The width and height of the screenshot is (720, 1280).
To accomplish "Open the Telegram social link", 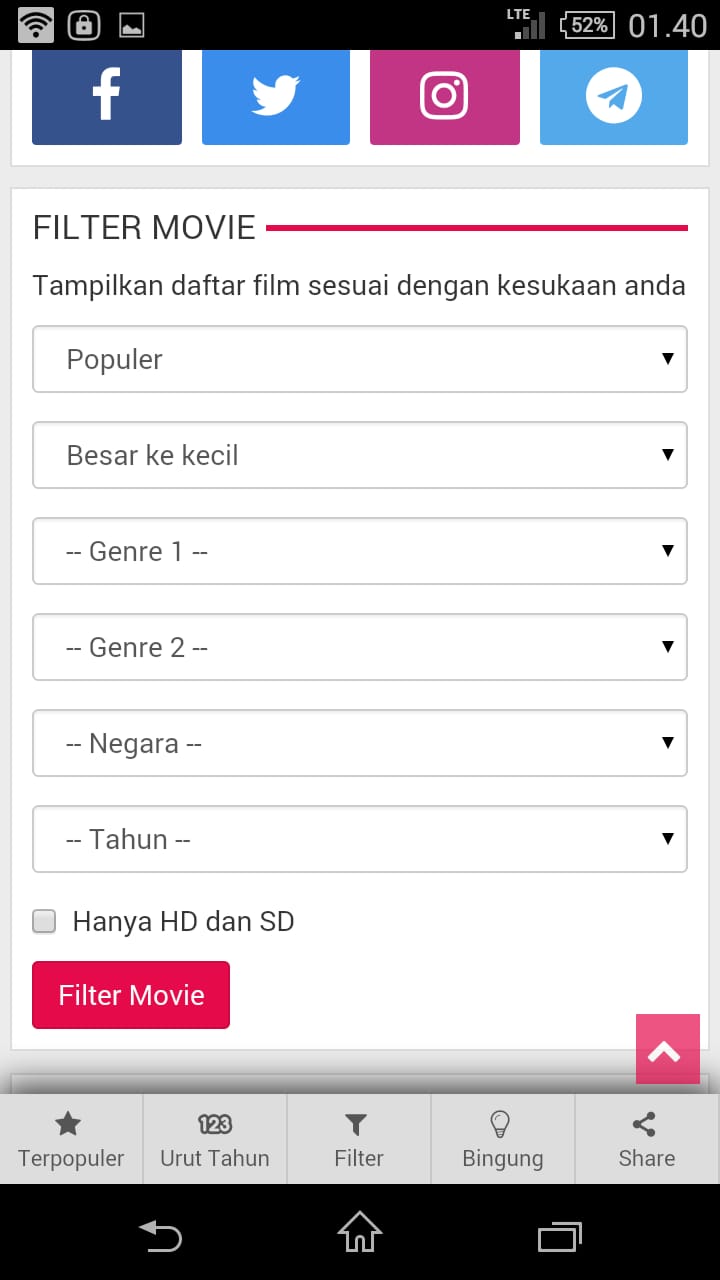I will pos(614,97).
